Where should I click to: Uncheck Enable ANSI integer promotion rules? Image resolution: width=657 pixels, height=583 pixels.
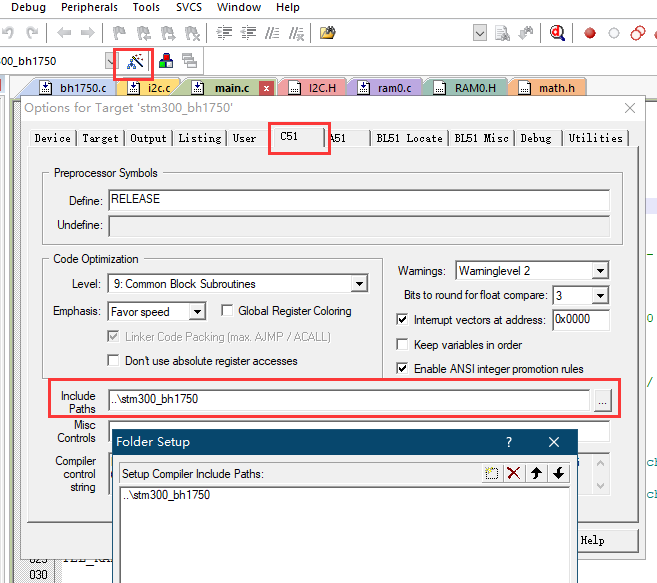[x=402, y=368]
